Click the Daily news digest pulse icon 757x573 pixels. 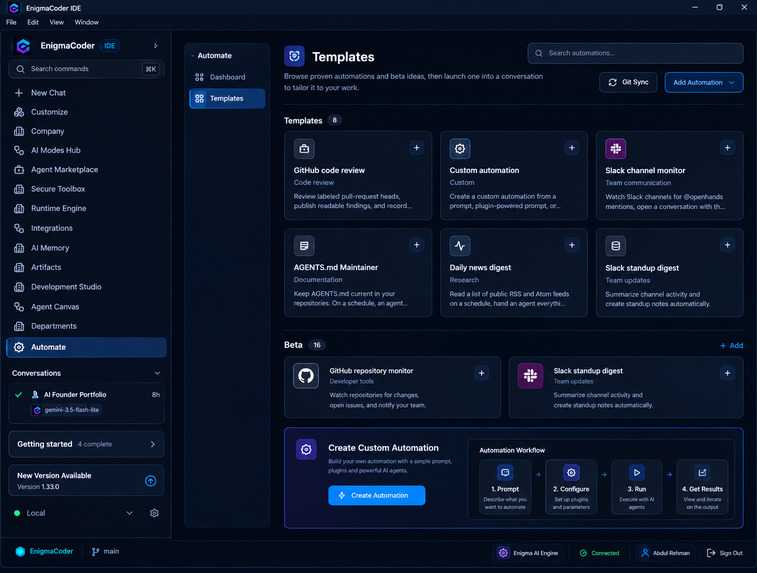pos(460,246)
